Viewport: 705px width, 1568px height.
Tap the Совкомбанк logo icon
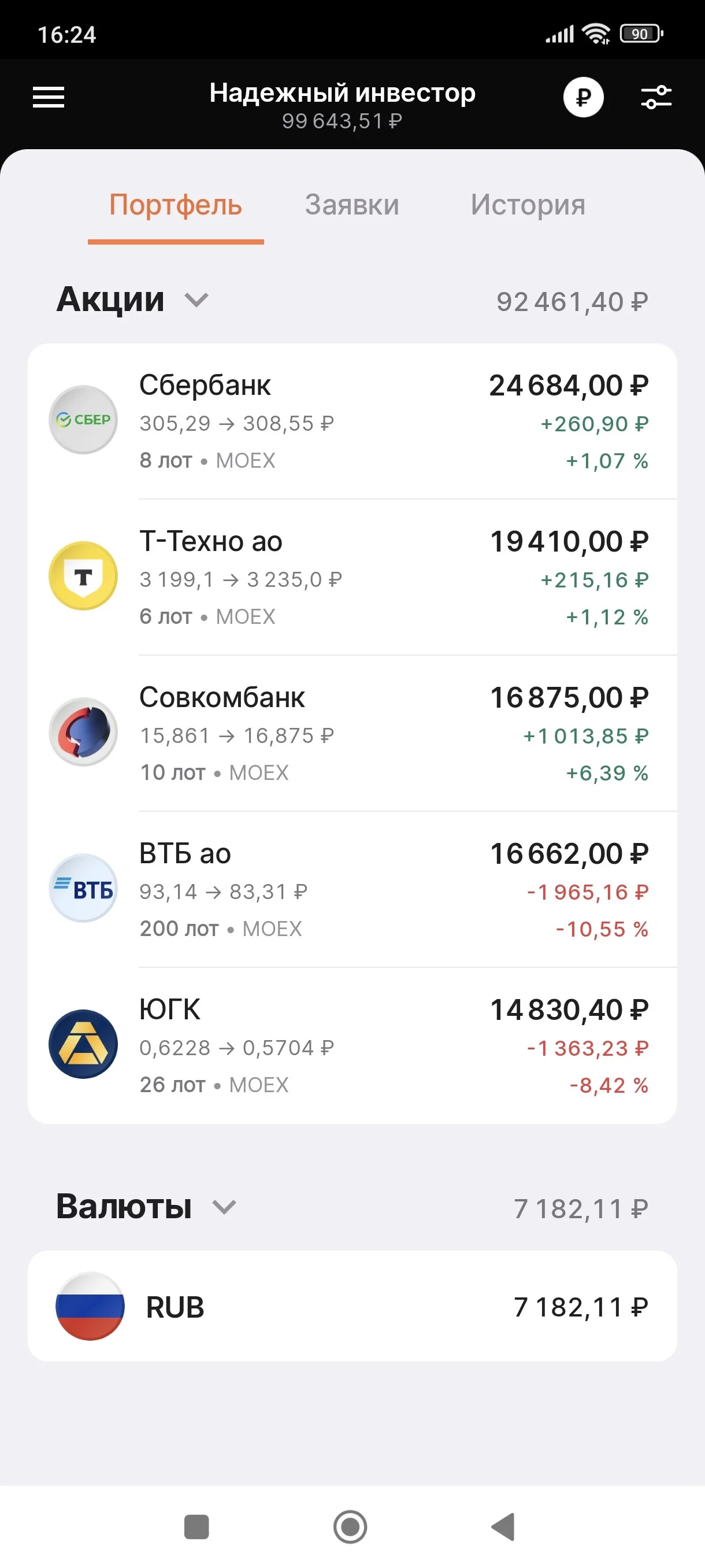[x=83, y=731]
